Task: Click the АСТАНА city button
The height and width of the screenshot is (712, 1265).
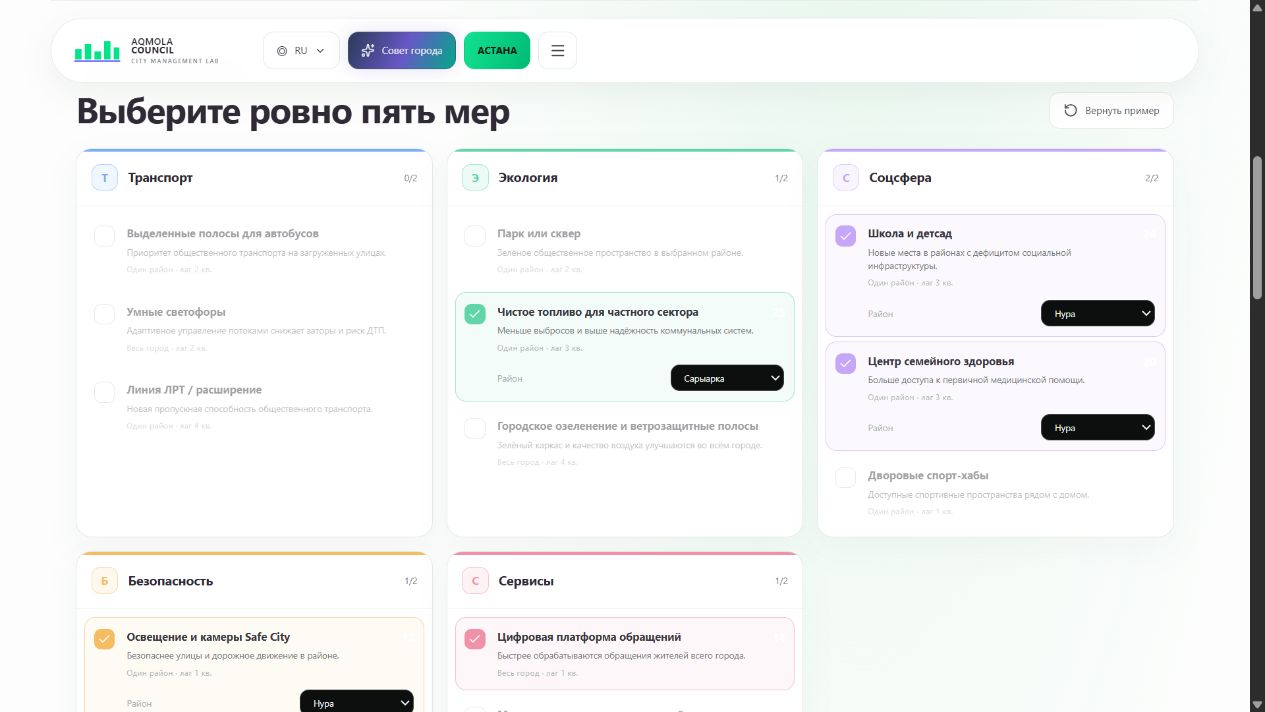Action: coord(497,50)
